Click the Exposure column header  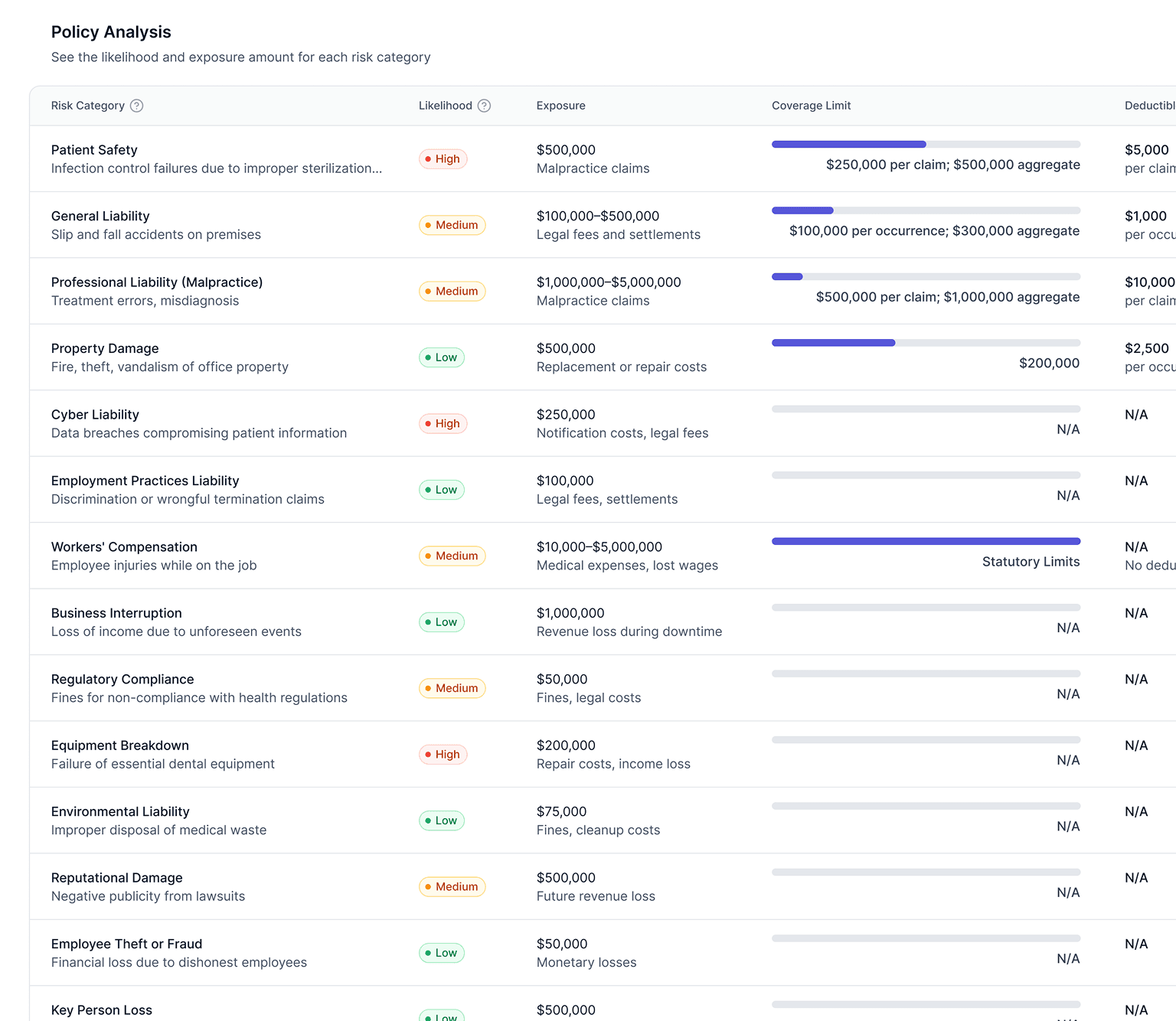click(x=560, y=106)
